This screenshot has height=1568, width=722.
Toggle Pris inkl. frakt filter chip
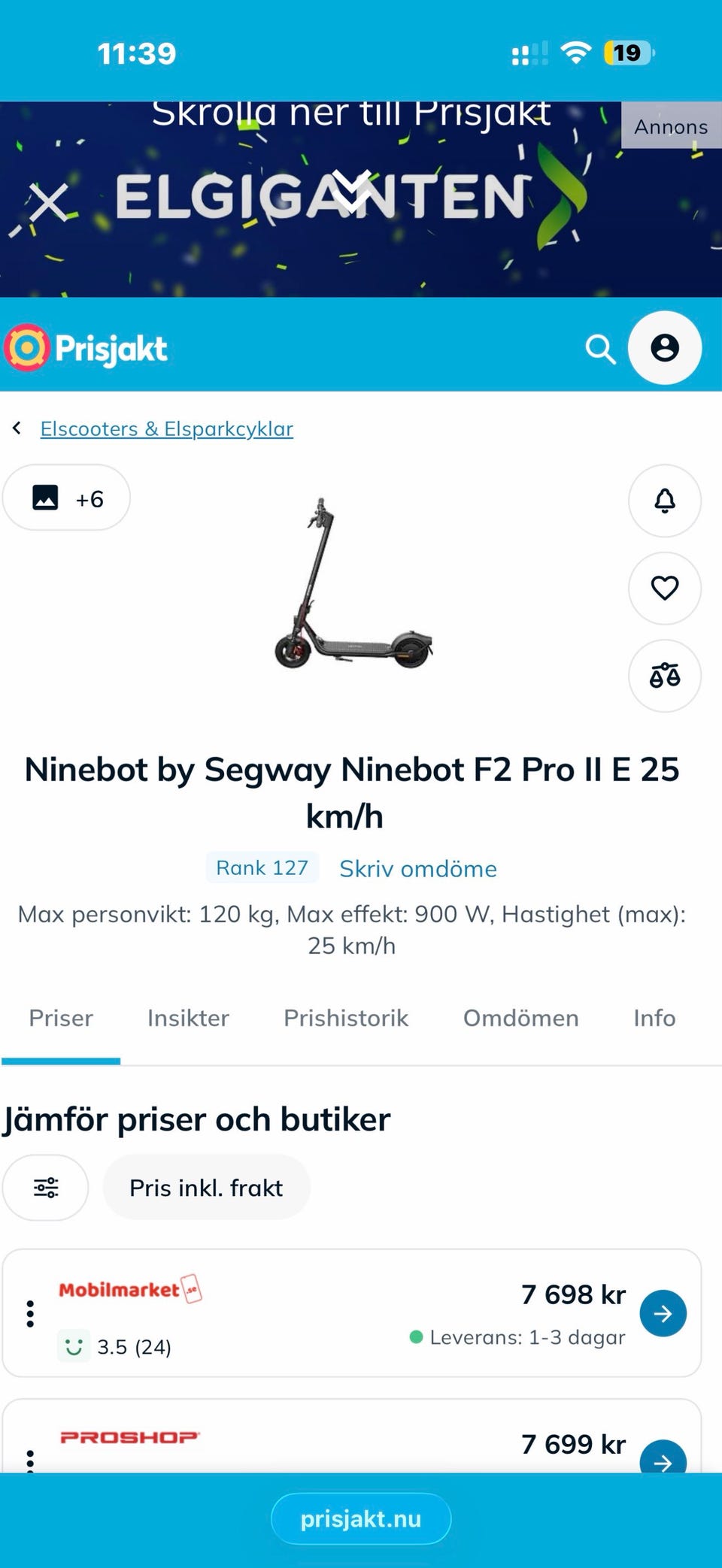click(206, 1188)
